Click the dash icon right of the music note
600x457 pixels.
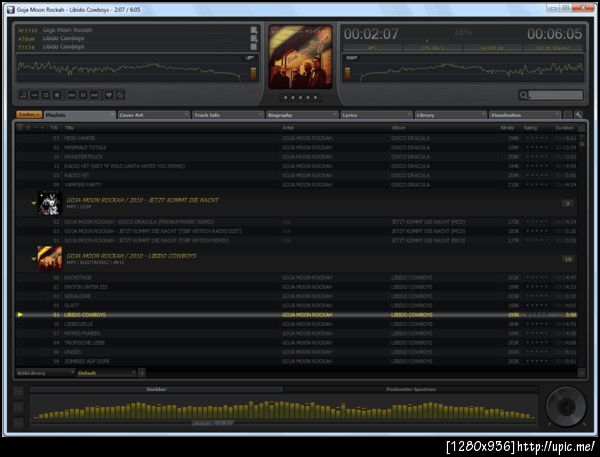point(34,95)
